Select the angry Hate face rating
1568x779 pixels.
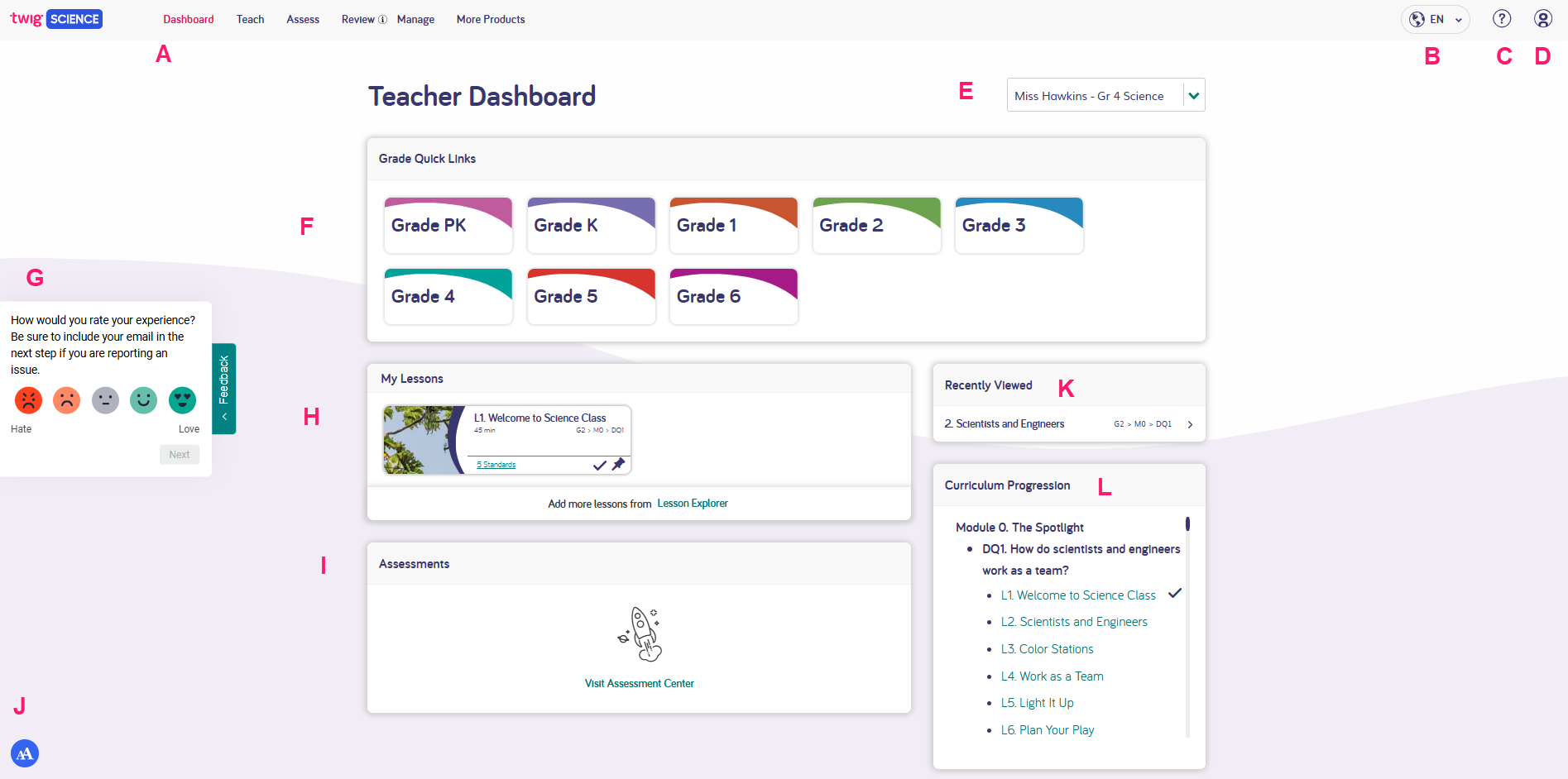[x=28, y=400]
